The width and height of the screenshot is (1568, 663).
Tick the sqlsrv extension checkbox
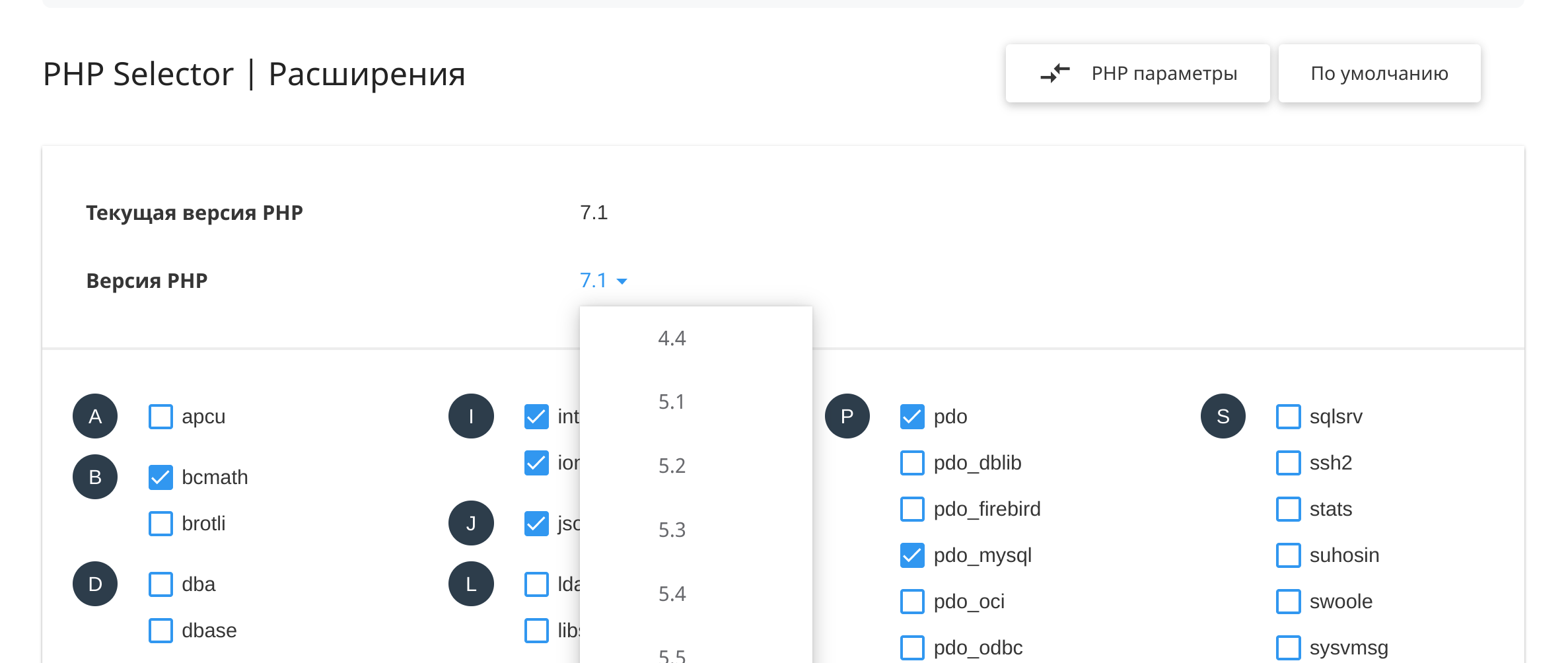pos(1288,417)
